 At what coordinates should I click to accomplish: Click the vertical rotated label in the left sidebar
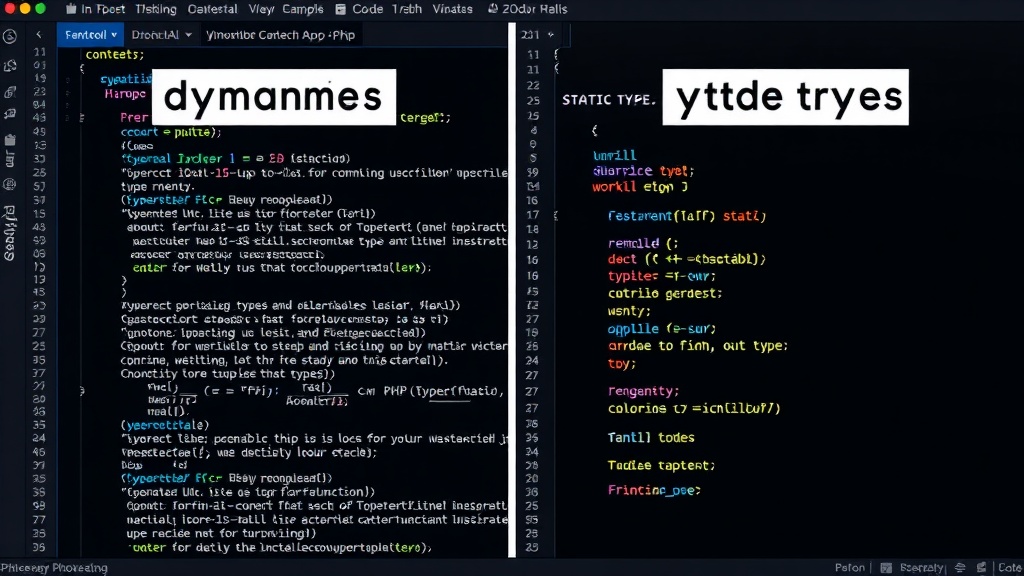(x=10, y=233)
